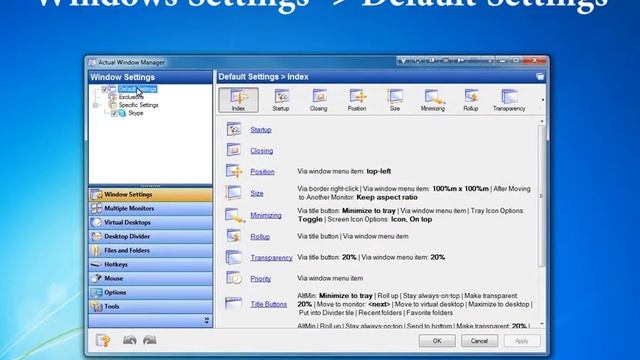640x360 pixels.
Task: Open the Startup toolbar icon
Action: pos(281,100)
